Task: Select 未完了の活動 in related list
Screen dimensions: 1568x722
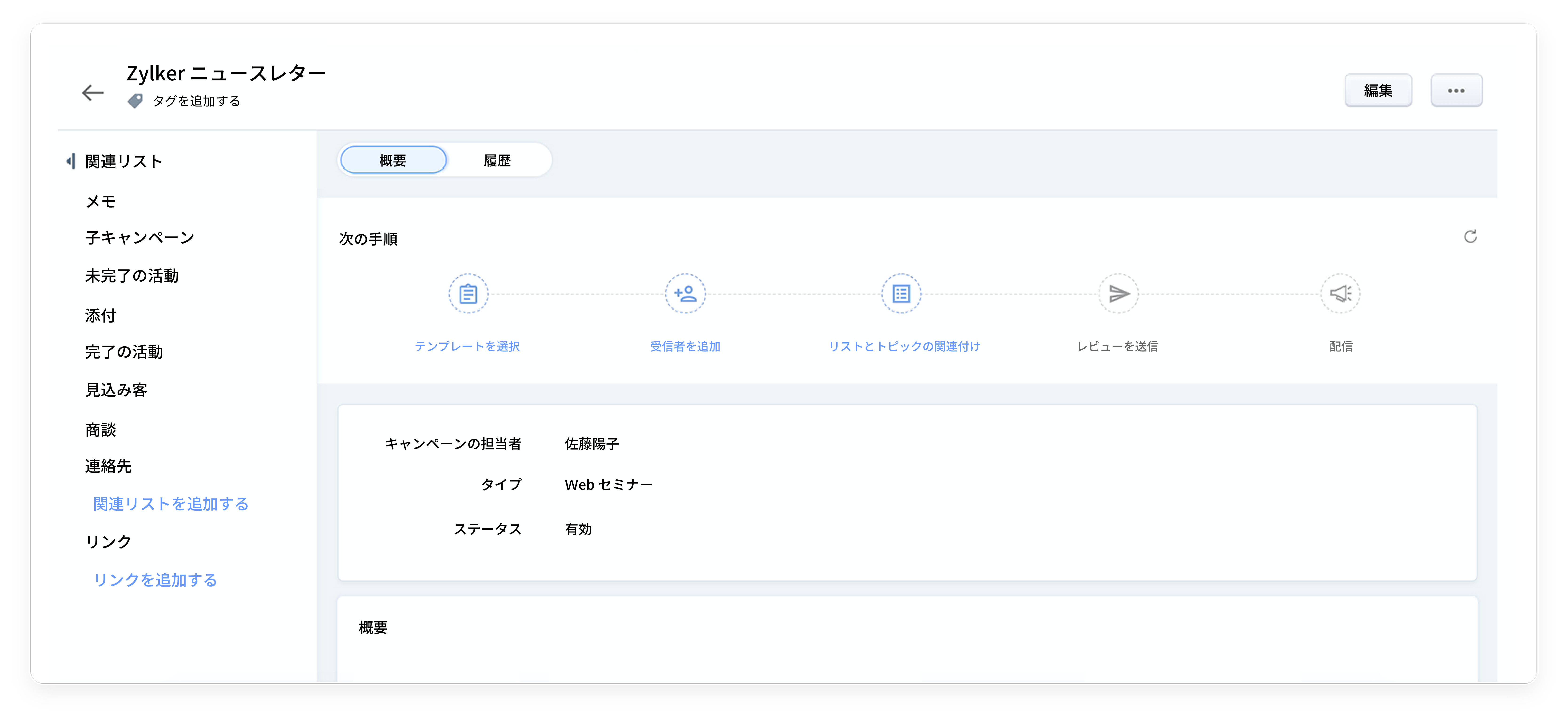Action: pyautogui.click(x=132, y=276)
